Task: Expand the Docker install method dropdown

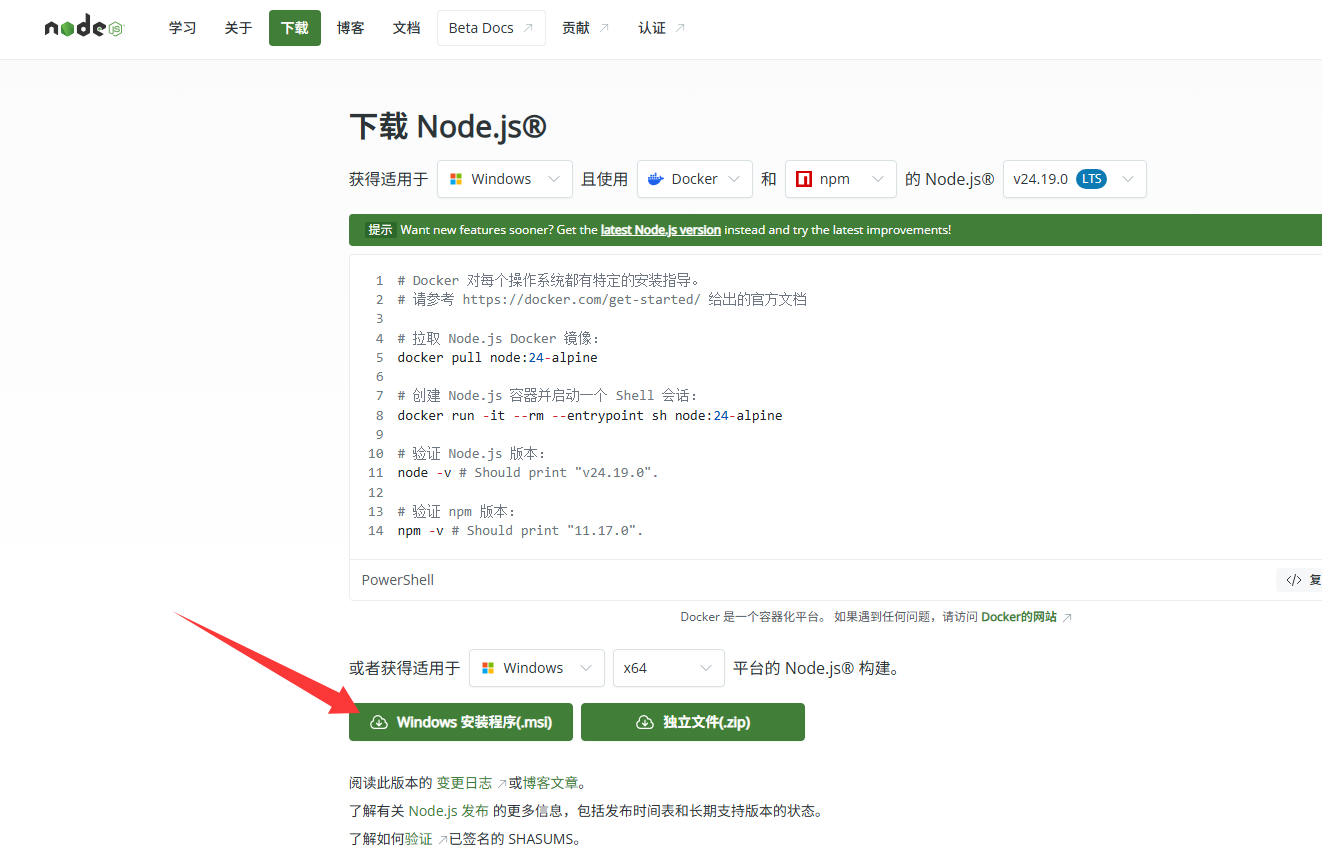Action: 695,179
